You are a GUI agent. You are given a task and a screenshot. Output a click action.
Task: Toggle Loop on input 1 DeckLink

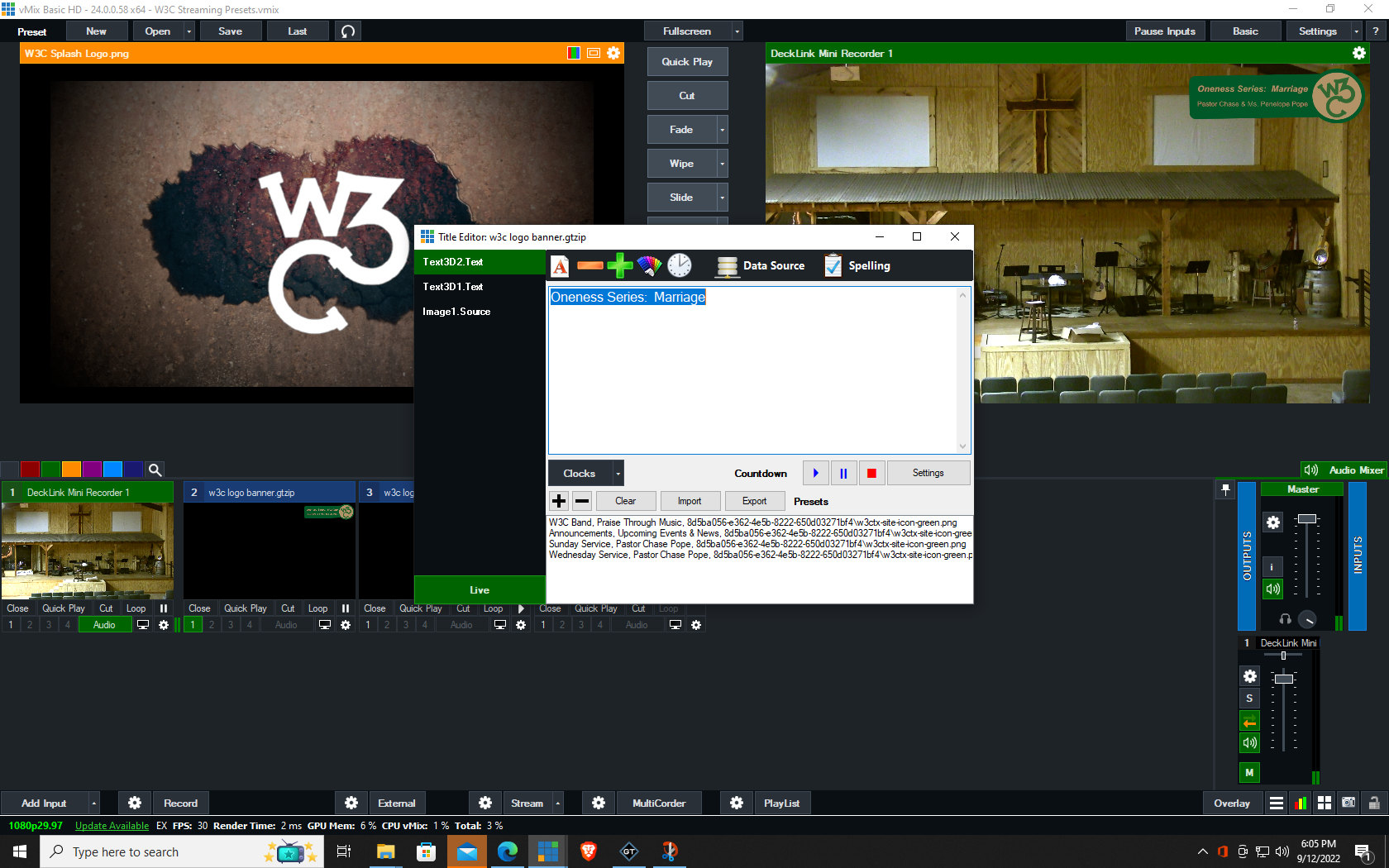click(136, 608)
